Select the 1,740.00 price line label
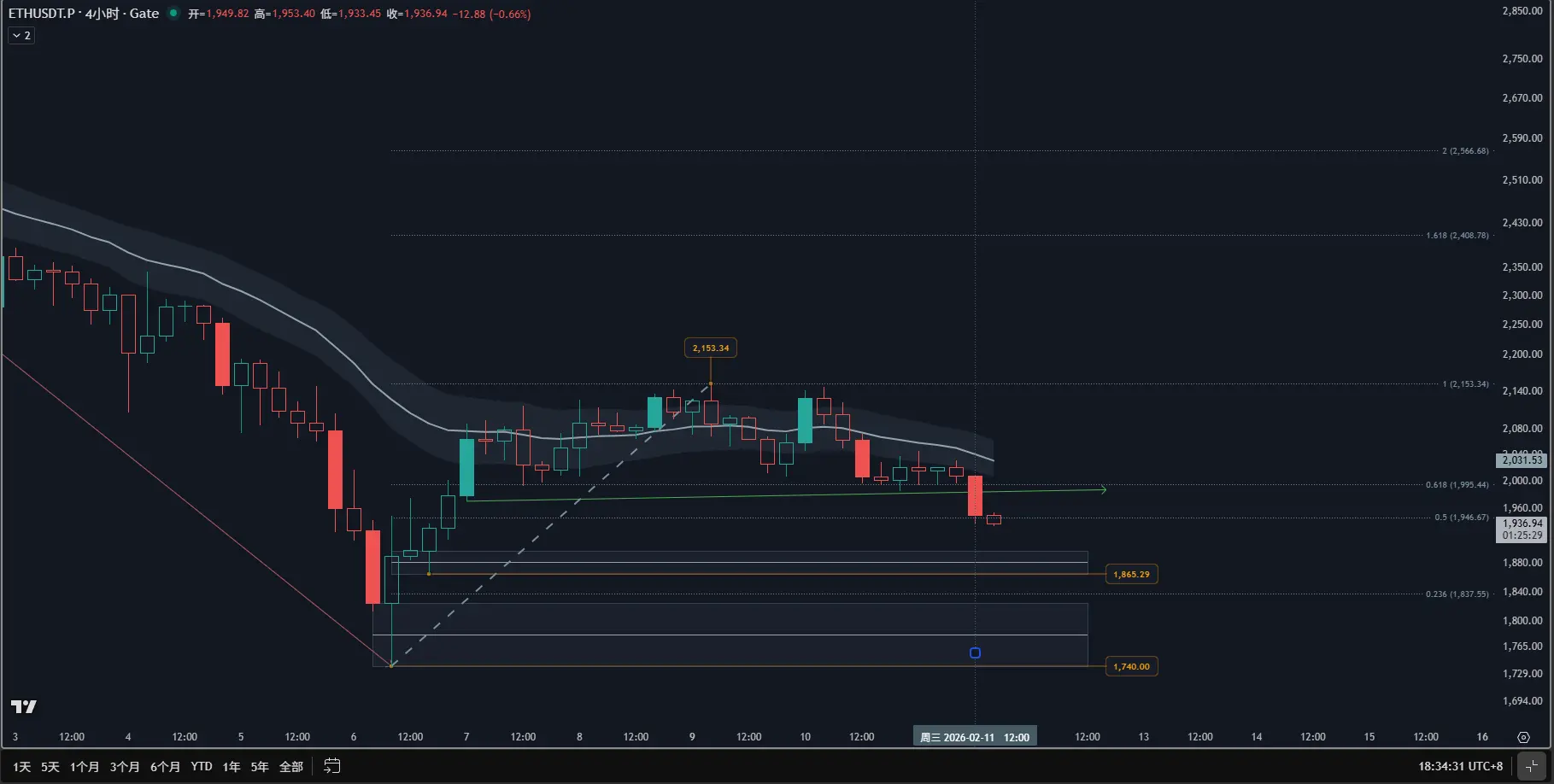 click(x=1131, y=667)
